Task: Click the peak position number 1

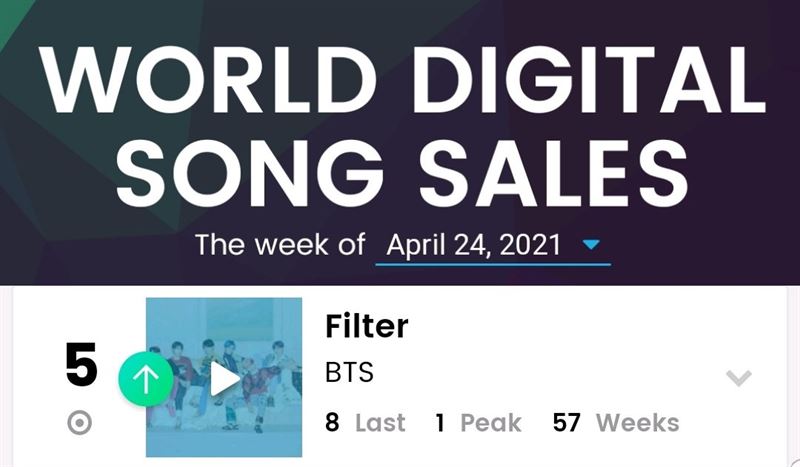Action: pos(440,423)
